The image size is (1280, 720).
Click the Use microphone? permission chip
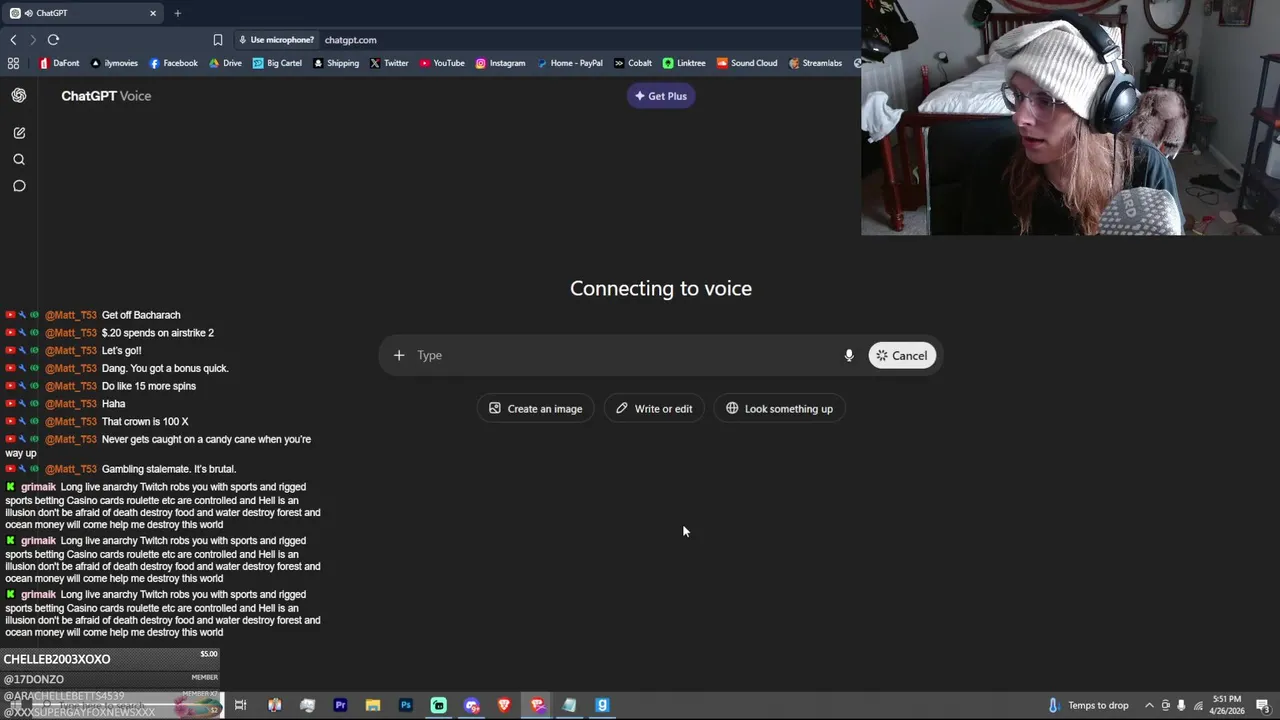277,40
